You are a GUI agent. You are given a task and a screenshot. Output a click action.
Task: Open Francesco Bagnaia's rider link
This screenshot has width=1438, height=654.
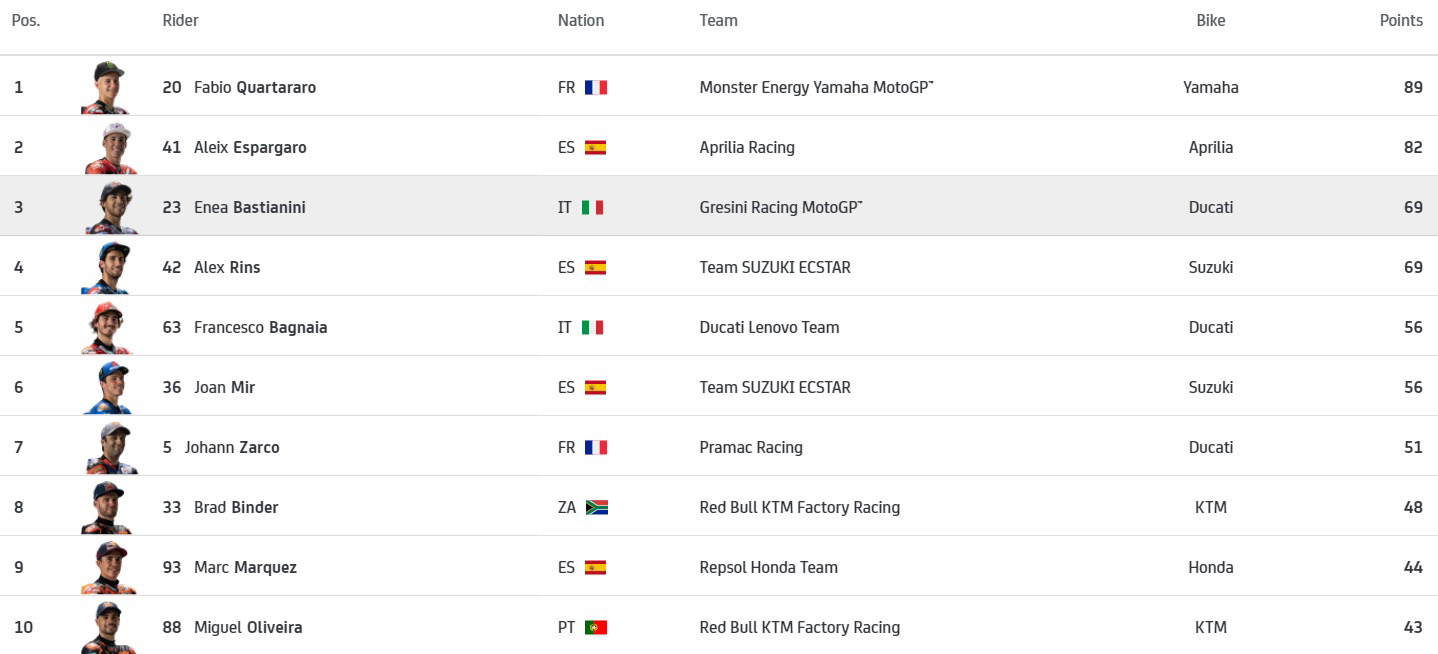[x=260, y=328]
